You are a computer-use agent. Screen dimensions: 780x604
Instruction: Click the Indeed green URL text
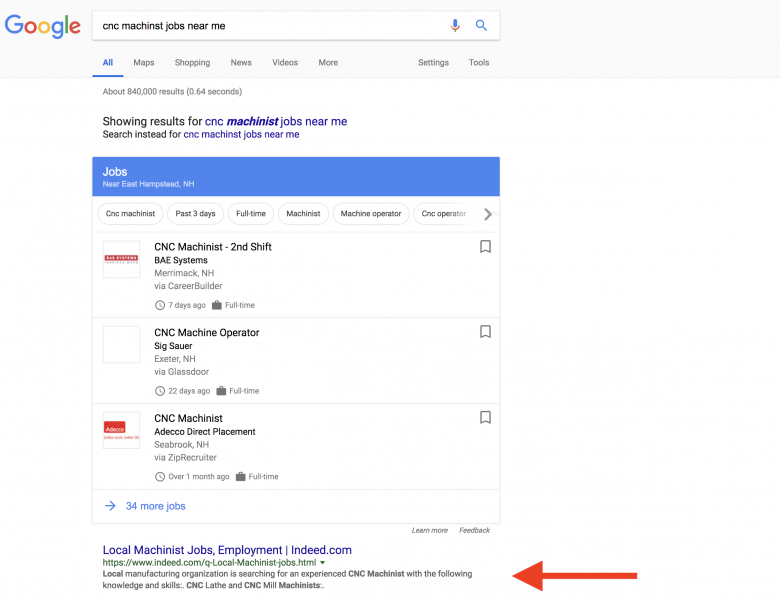tap(209, 563)
